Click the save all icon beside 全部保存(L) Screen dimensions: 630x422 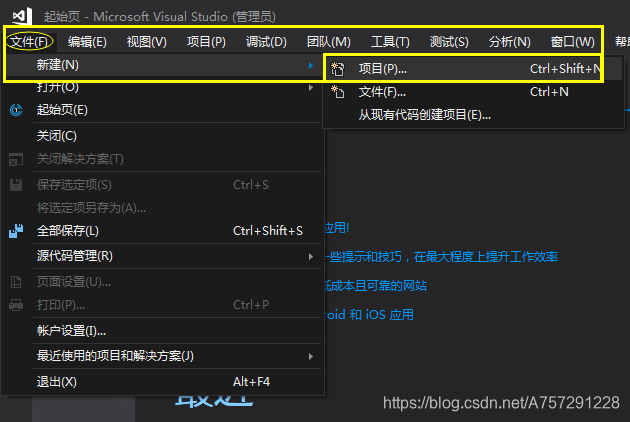16,231
